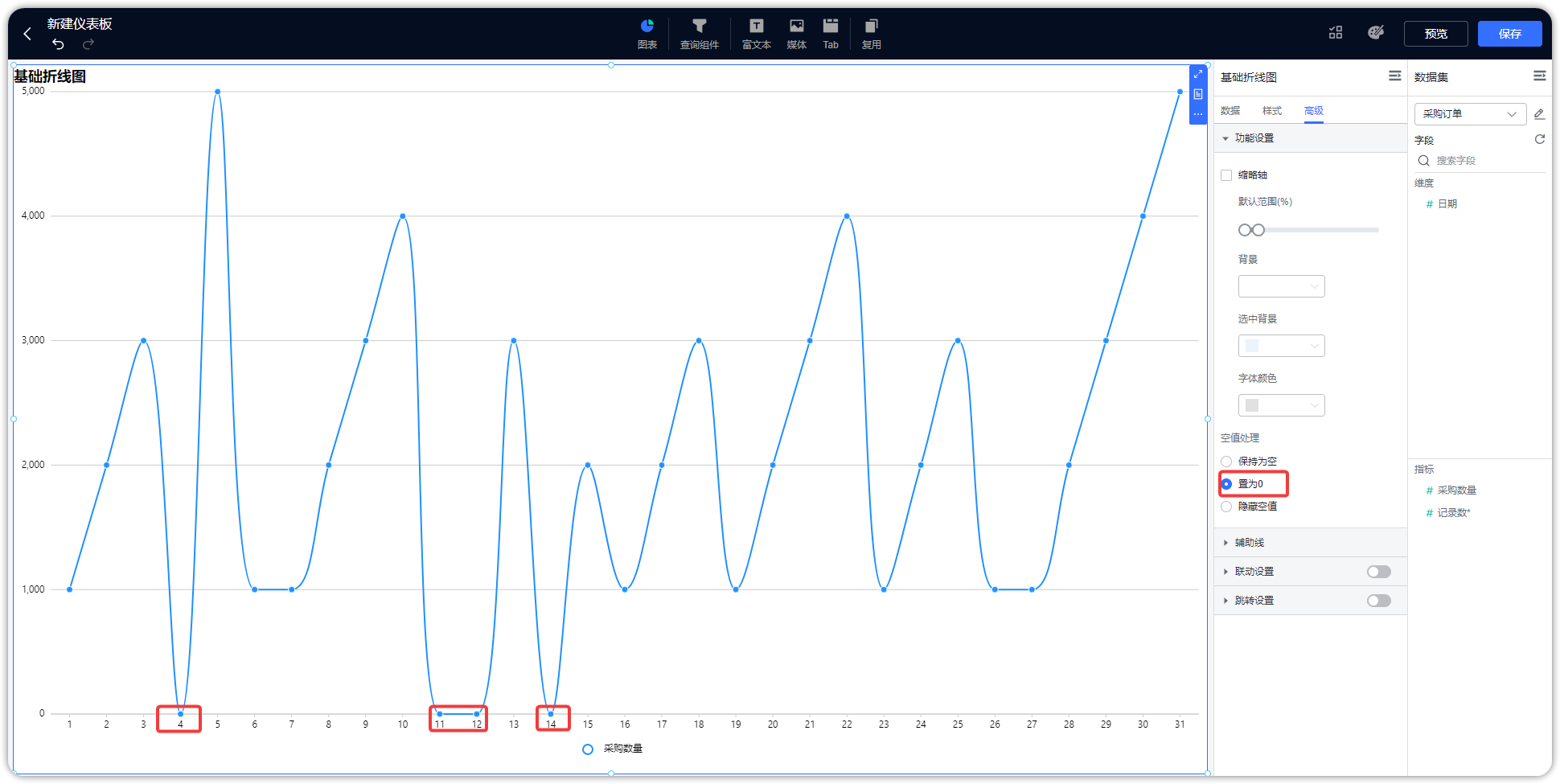Click the data point at day 5
Image resolution: width=1560 pixels, height=784 pixels.
pyautogui.click(x=218, y=92)
